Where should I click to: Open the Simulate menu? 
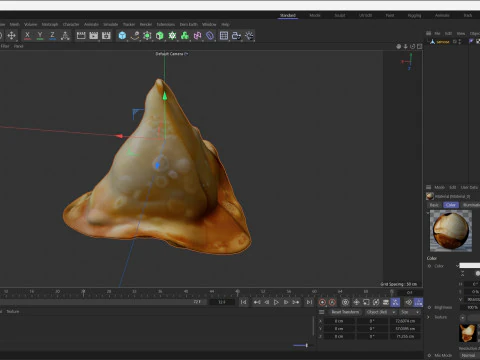tap(111, 24)
